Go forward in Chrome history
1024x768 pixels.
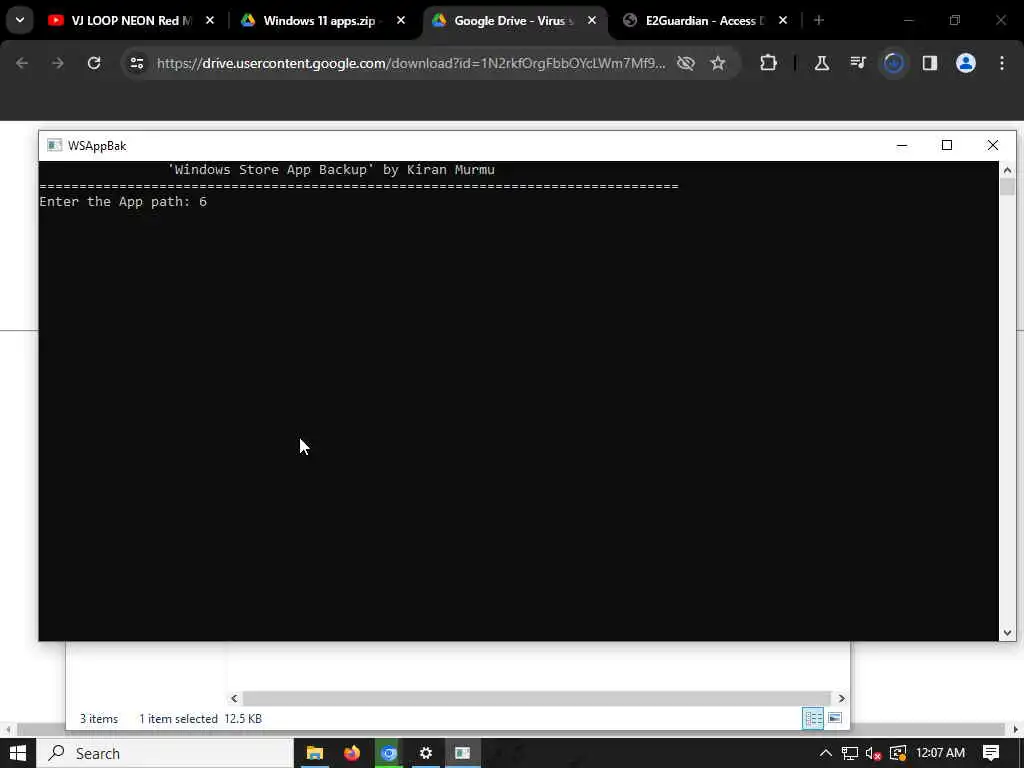pos(57,63)
